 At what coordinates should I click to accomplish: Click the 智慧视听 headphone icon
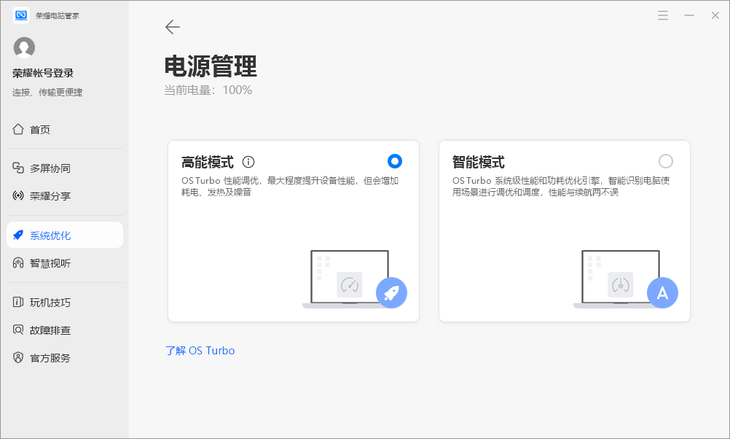(18, 263)
